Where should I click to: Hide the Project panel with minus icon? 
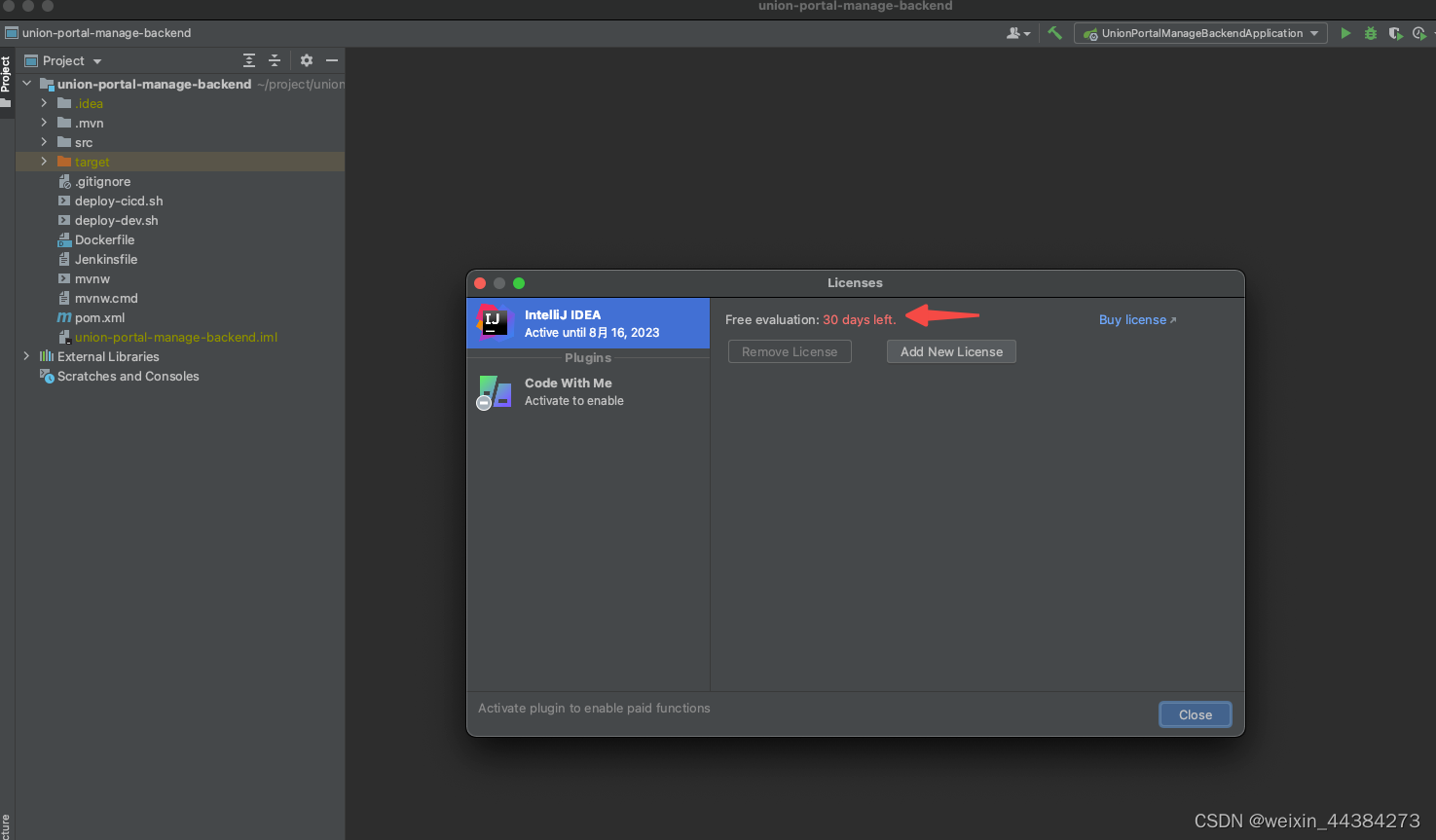coord(332,60)
